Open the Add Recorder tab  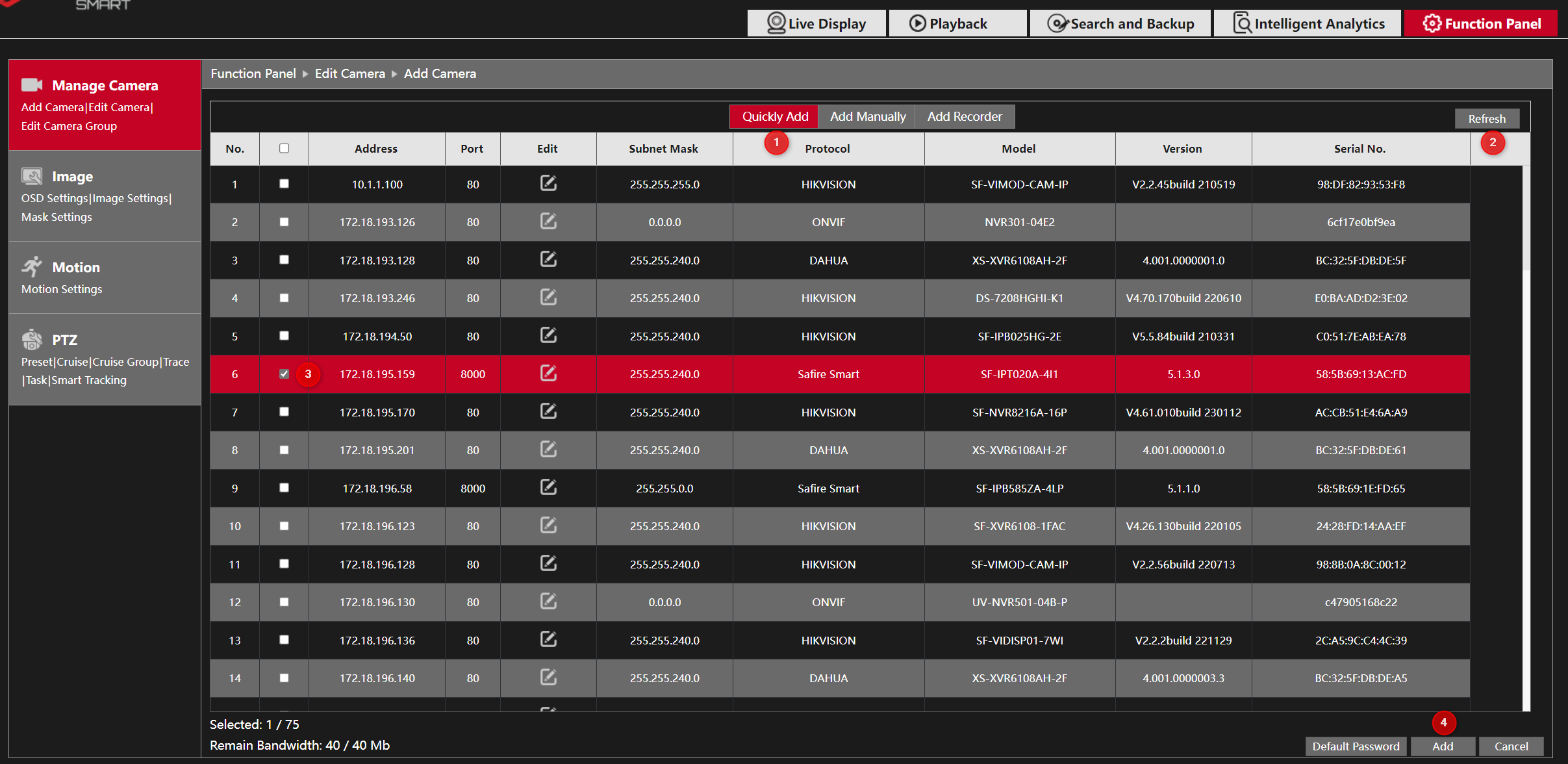[x=965, y=117]
